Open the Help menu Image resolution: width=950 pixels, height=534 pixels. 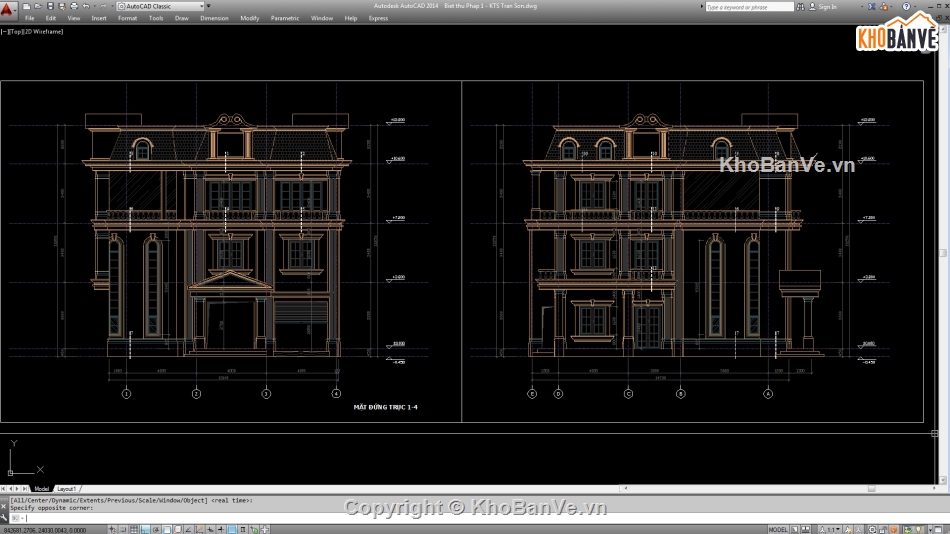tap(351, 18)
